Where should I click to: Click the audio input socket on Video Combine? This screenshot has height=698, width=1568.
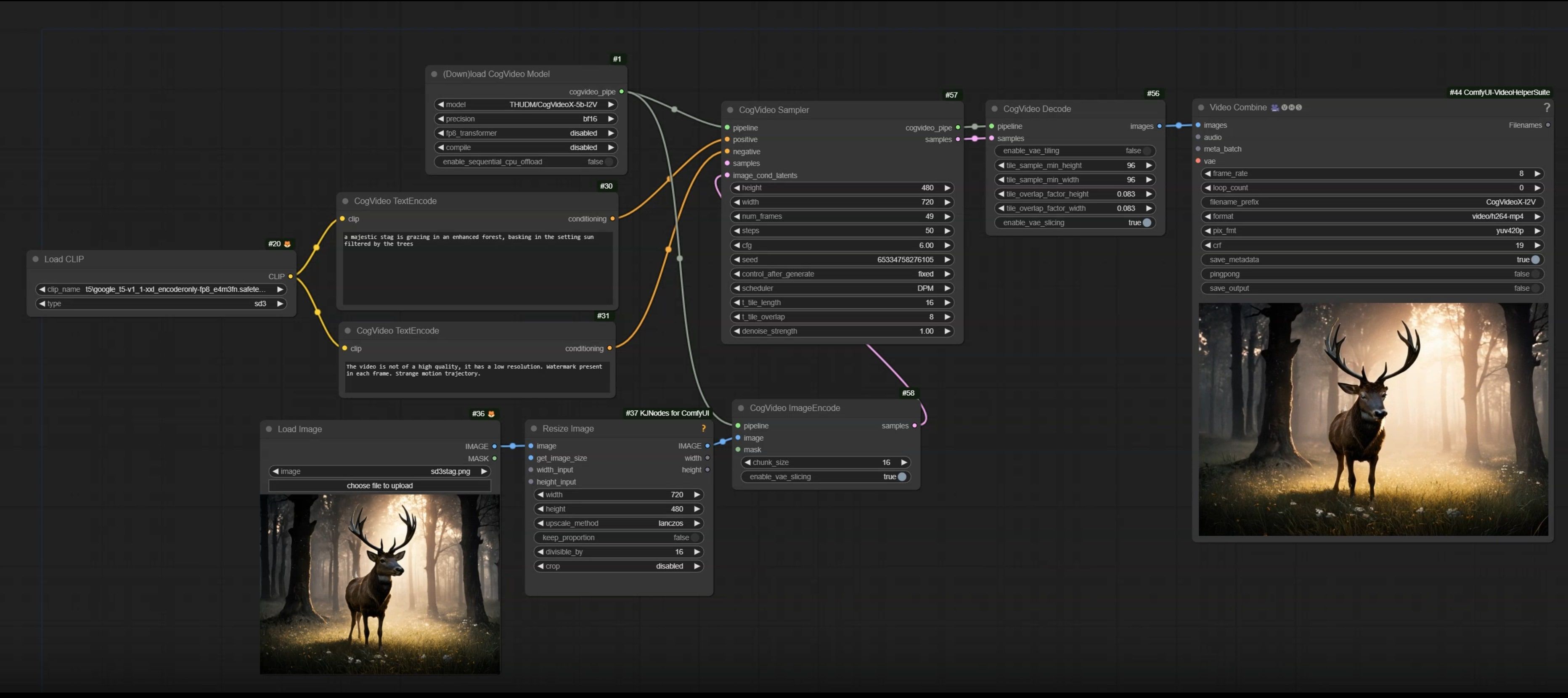point(1198,137)
